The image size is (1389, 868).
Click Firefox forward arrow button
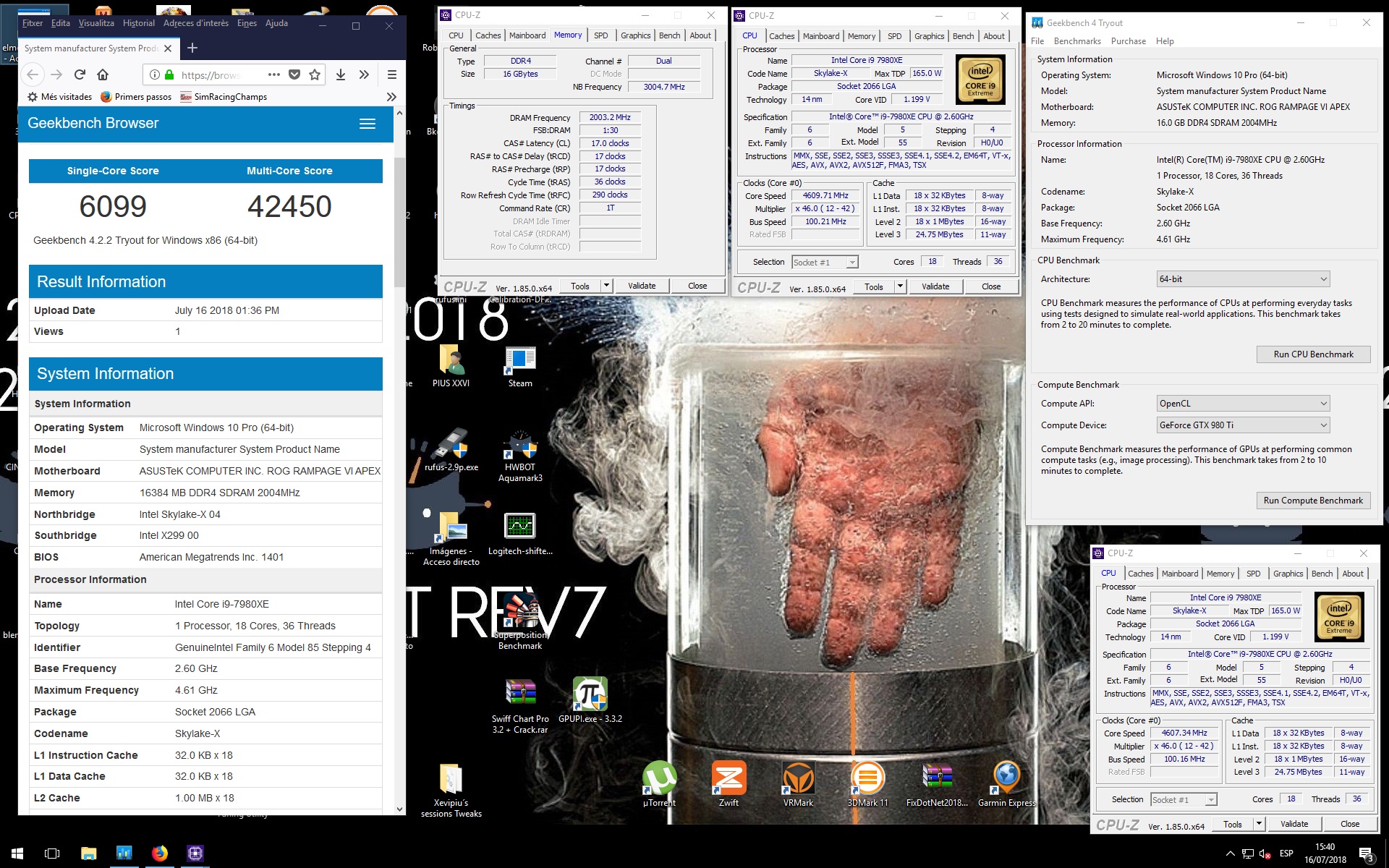click(56, 75)
